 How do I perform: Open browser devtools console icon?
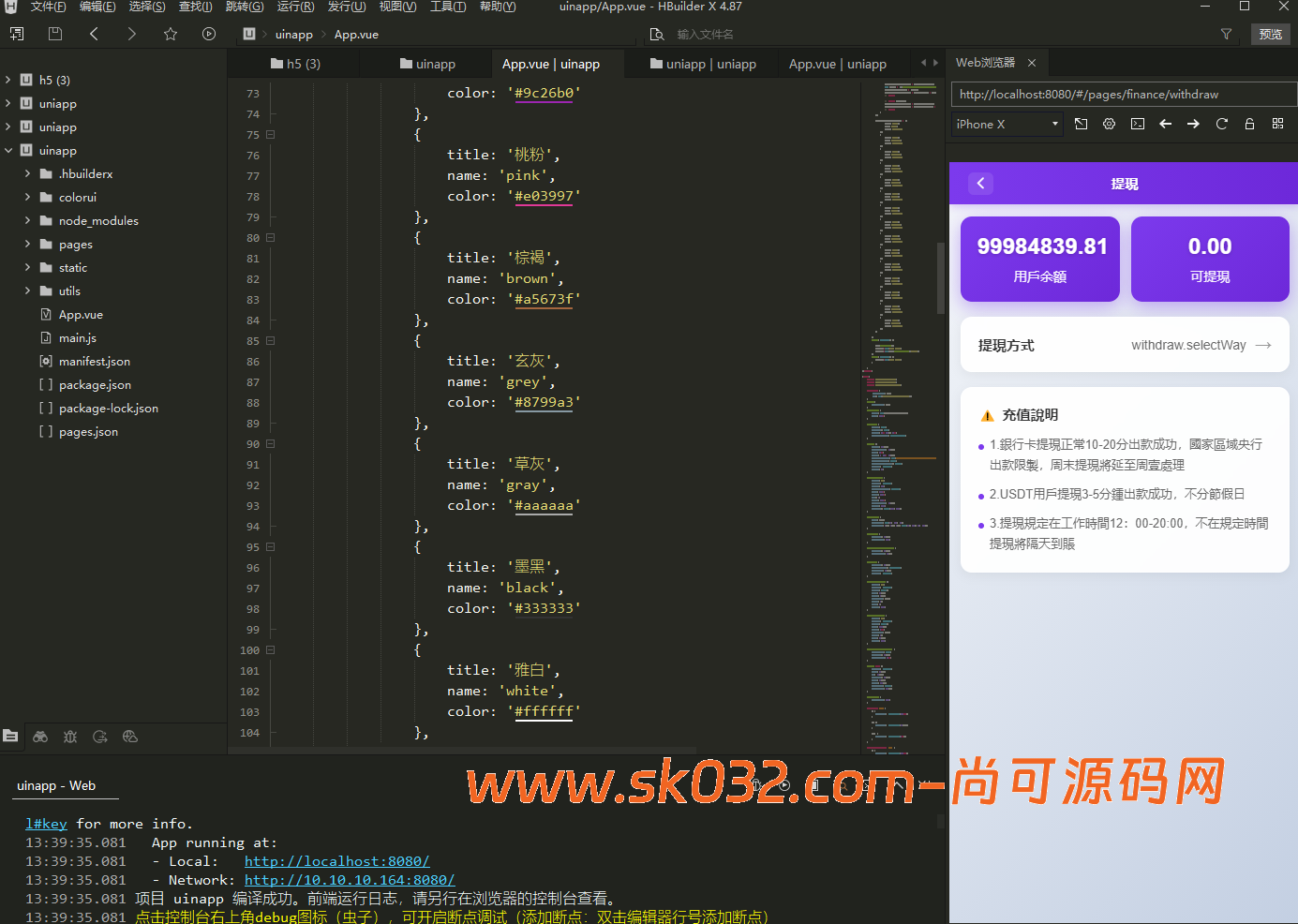point(1137,124)
